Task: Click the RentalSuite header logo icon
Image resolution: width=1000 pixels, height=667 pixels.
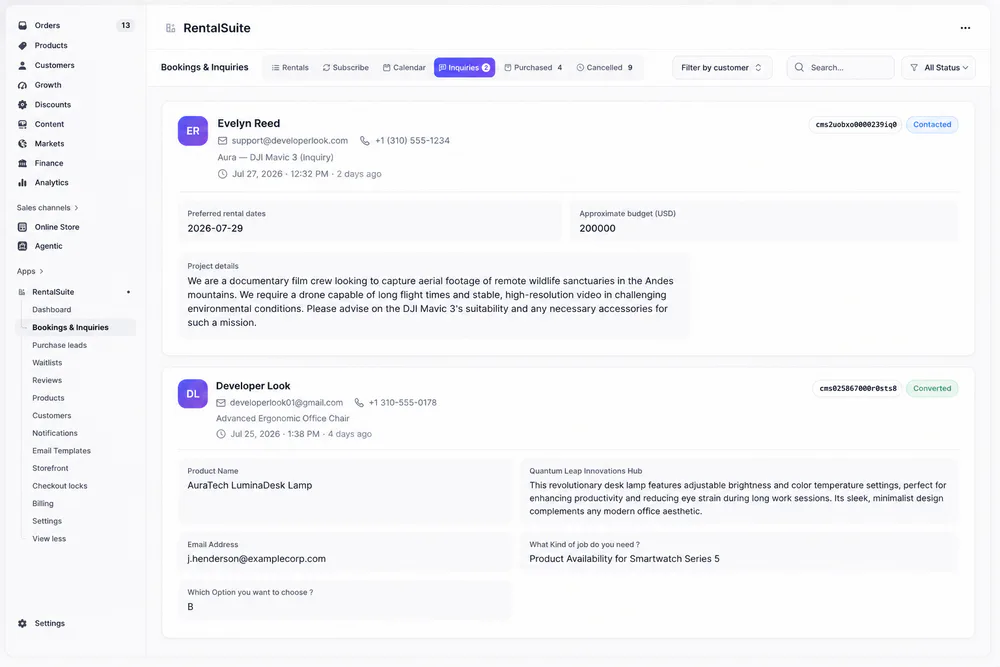Action: (x=170, y=28)
